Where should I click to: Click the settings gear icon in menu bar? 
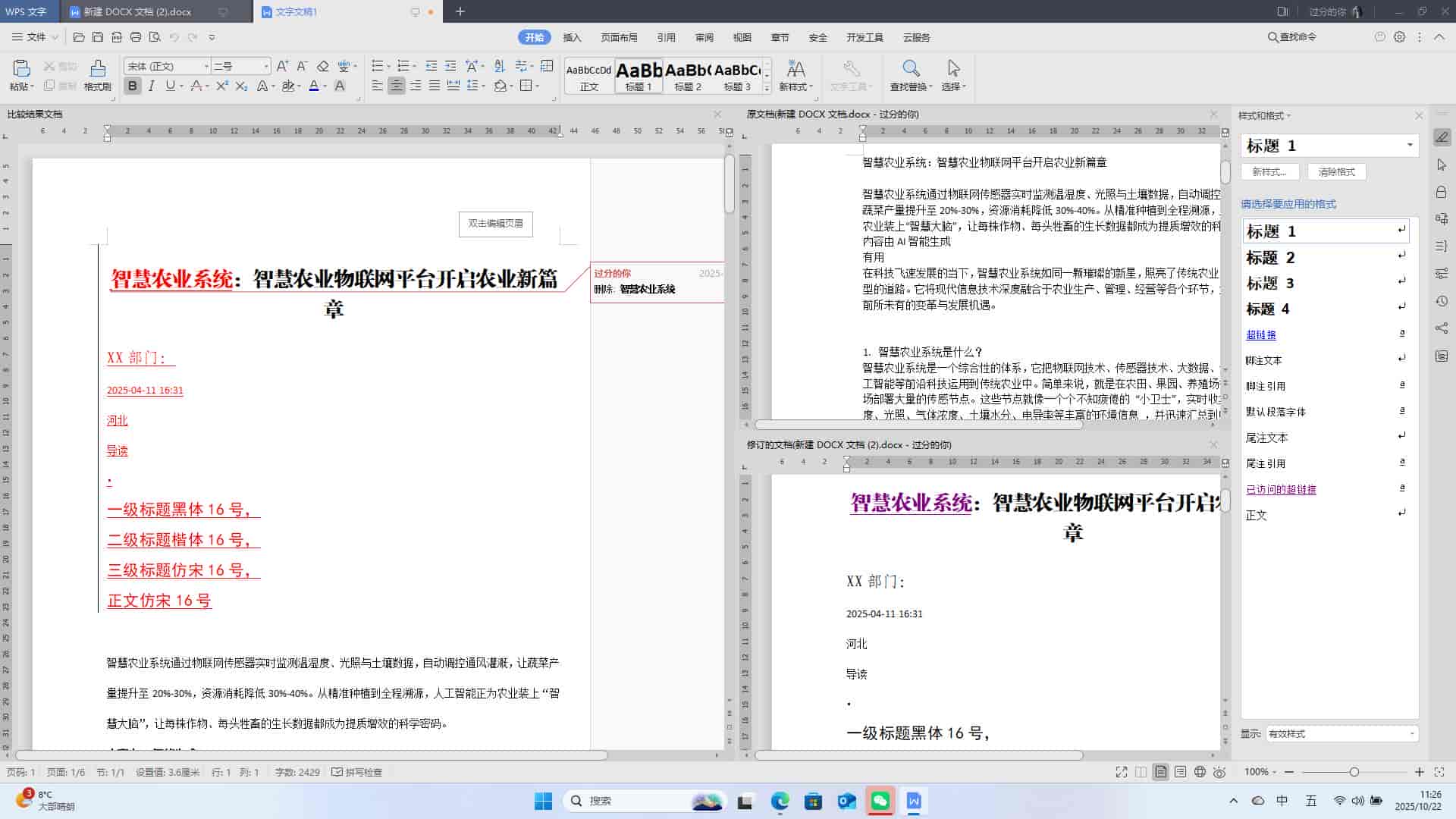(1400, 36)
